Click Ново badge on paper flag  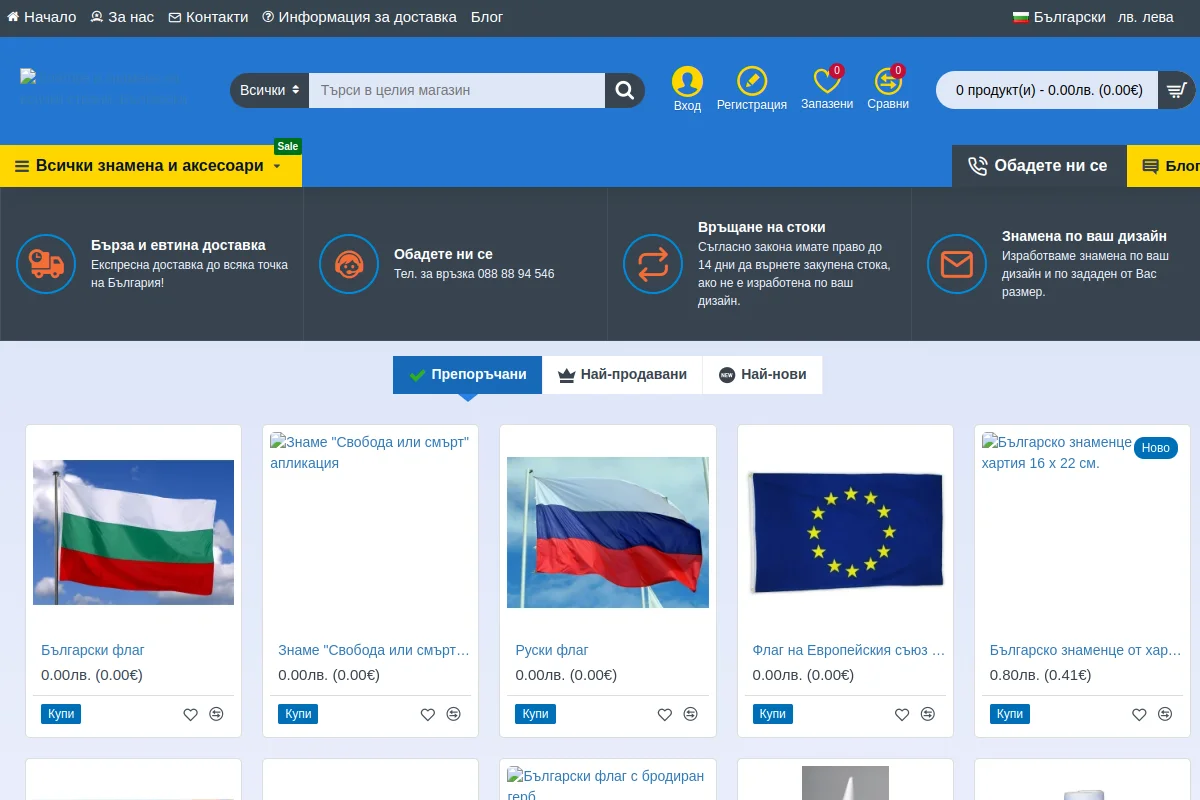point(1155,448)
